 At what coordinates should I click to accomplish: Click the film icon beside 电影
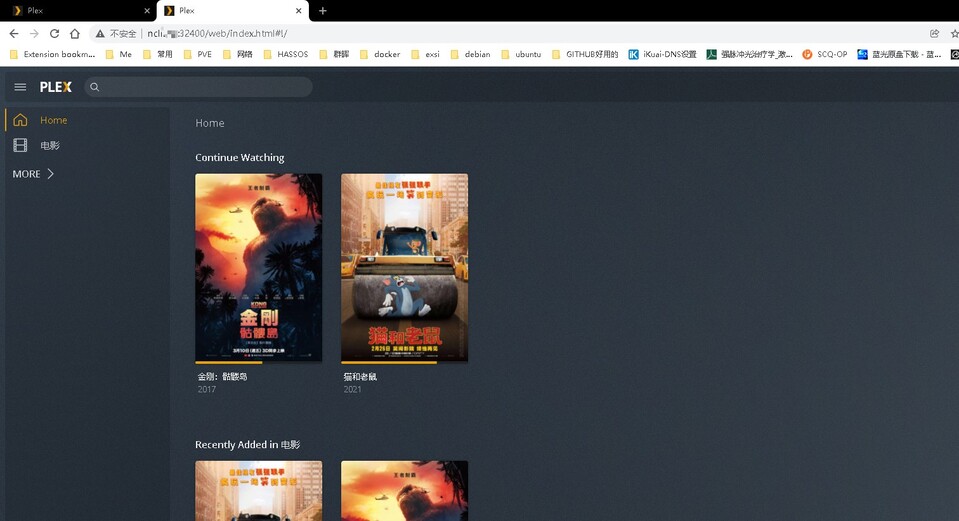click(x=20, y=146)
